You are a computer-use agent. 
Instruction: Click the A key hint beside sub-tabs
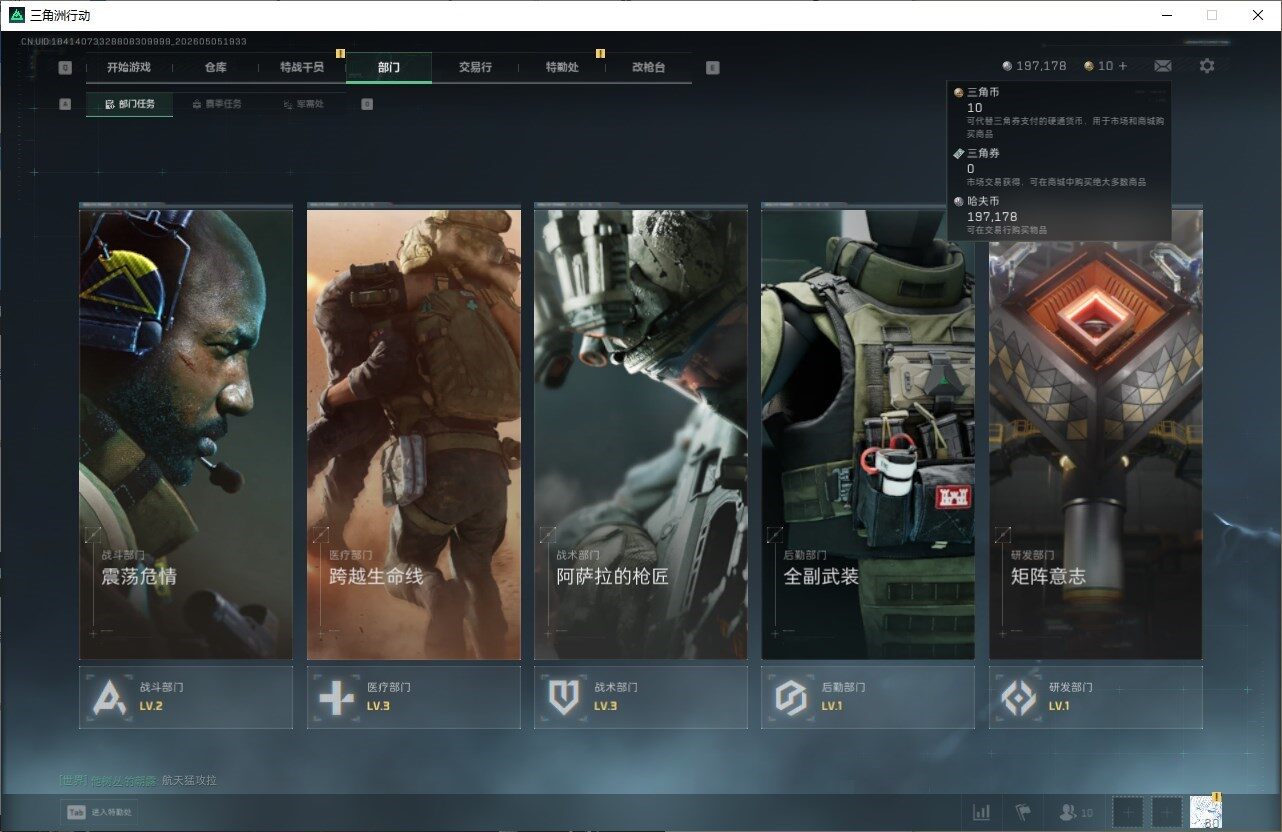coord(65,103)
